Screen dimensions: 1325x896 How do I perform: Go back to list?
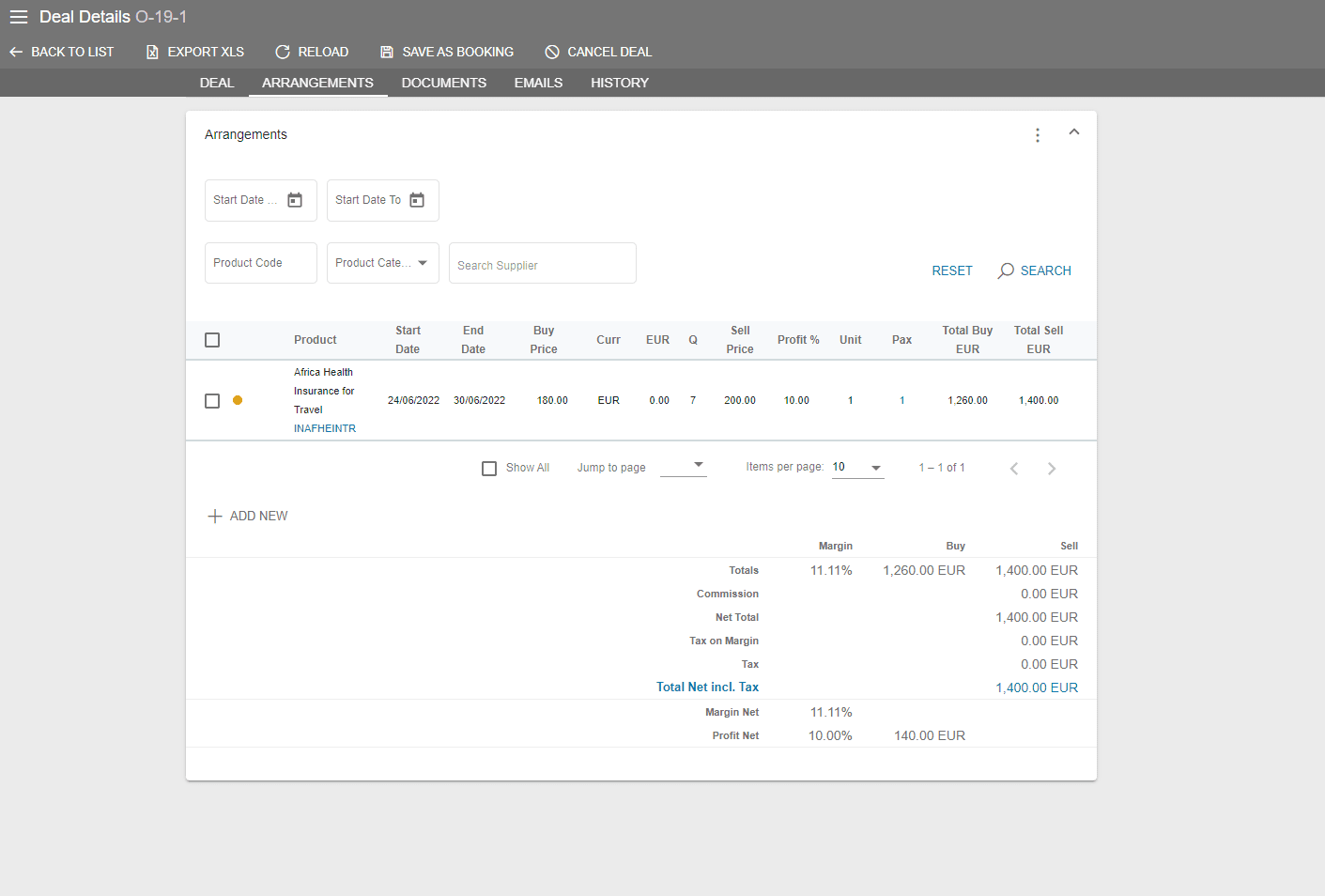click(x=62, y=52)
